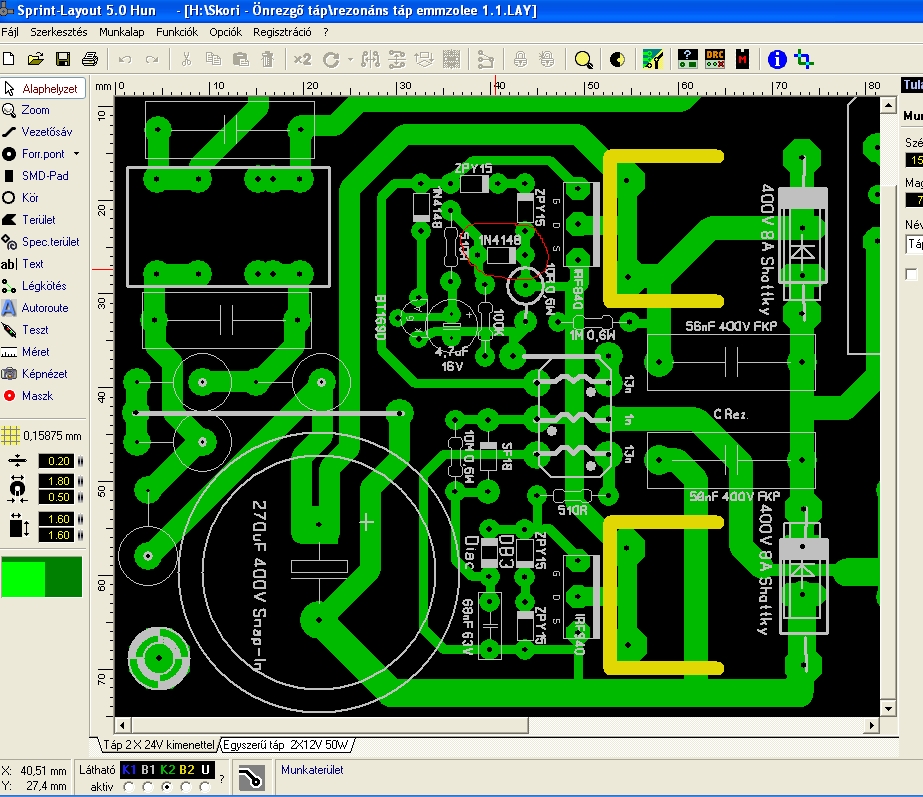The width and height of the screenshot is (923, 797).
Task: Click the blue info icon
Action: (x=777, y=59)
